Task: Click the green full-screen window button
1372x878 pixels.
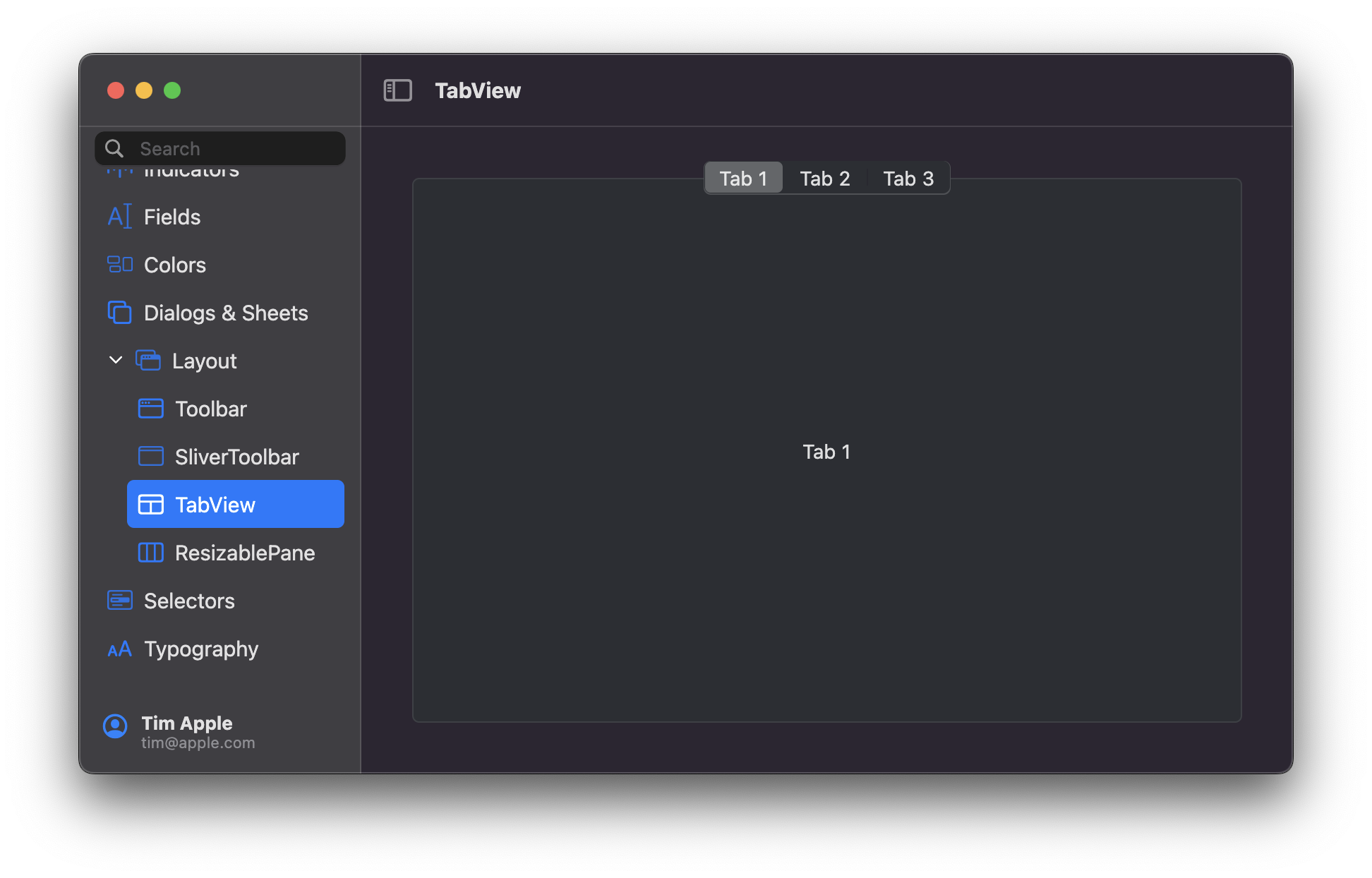Action: 172,90
